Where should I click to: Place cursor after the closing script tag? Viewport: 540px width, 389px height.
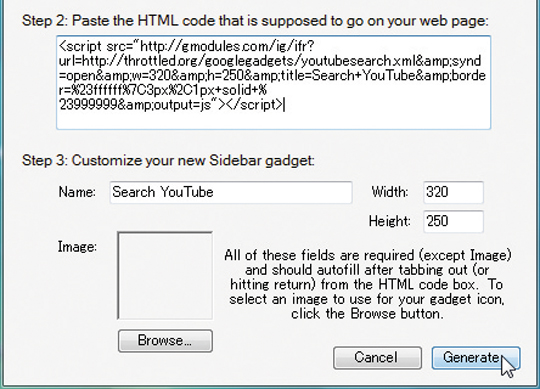[x=284, y=105]
